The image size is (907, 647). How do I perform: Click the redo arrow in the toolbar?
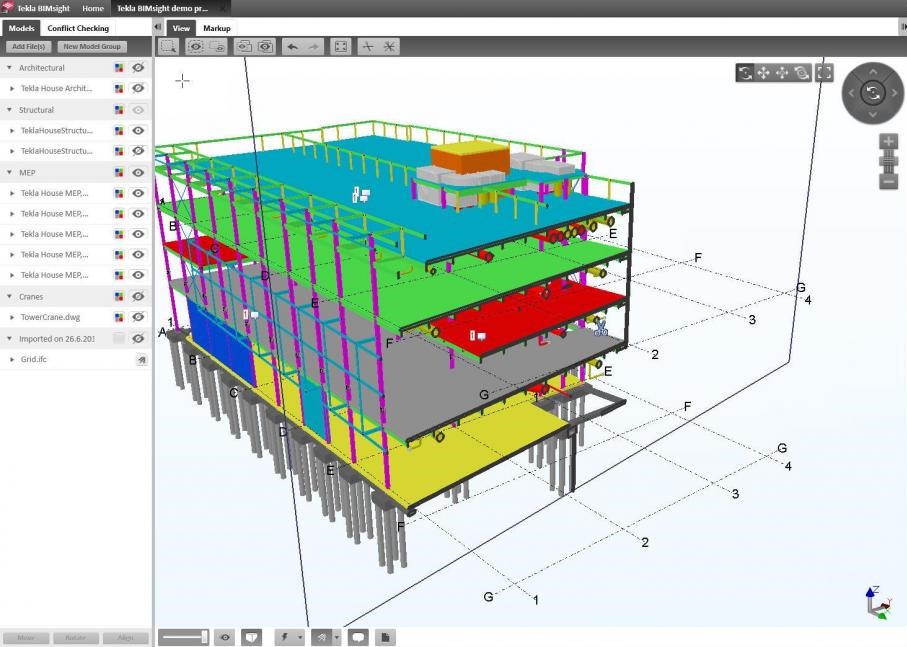pyautogui.click(x=314, y=47)
